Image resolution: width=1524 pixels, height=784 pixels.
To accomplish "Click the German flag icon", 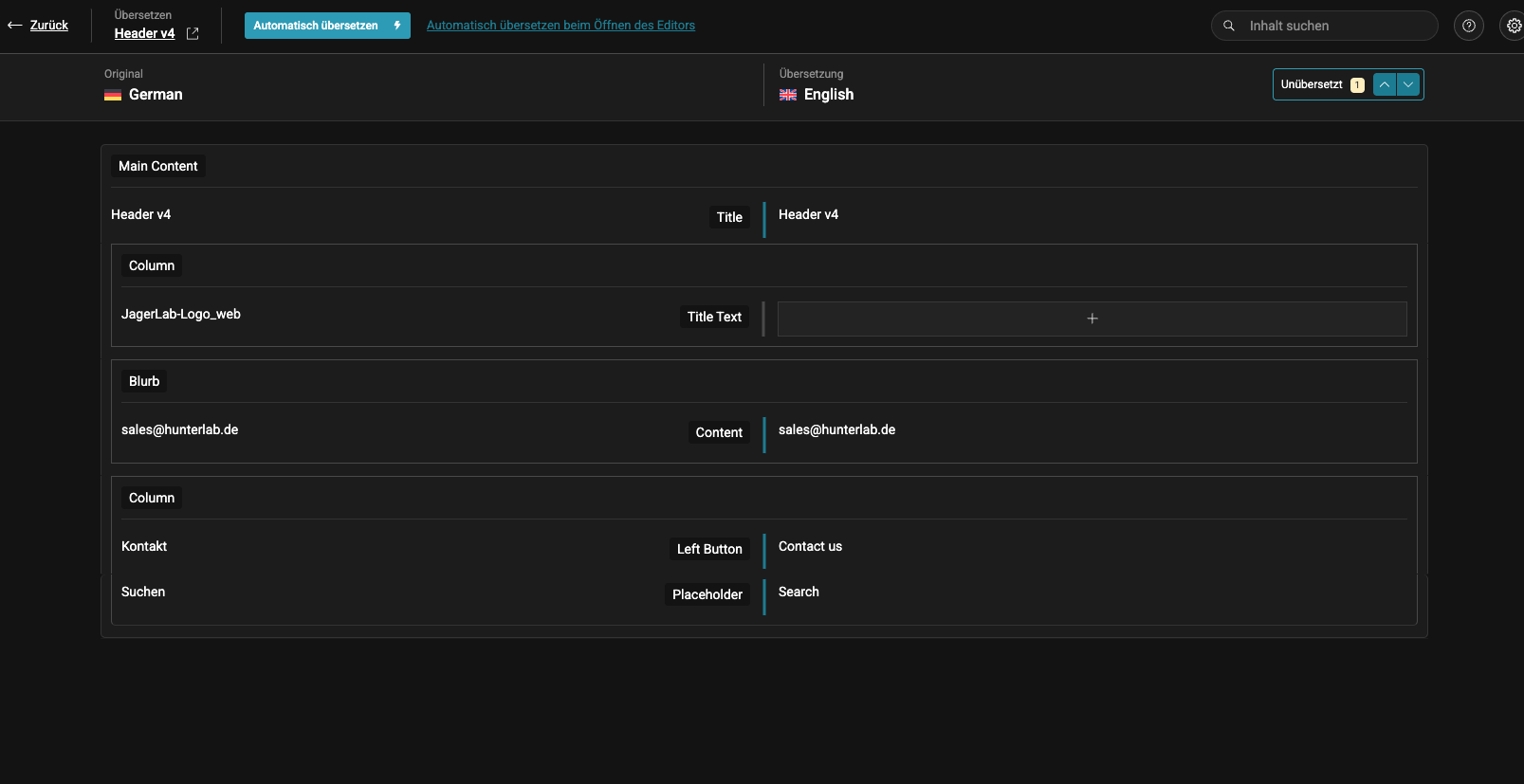I will (x=113, y=95).
